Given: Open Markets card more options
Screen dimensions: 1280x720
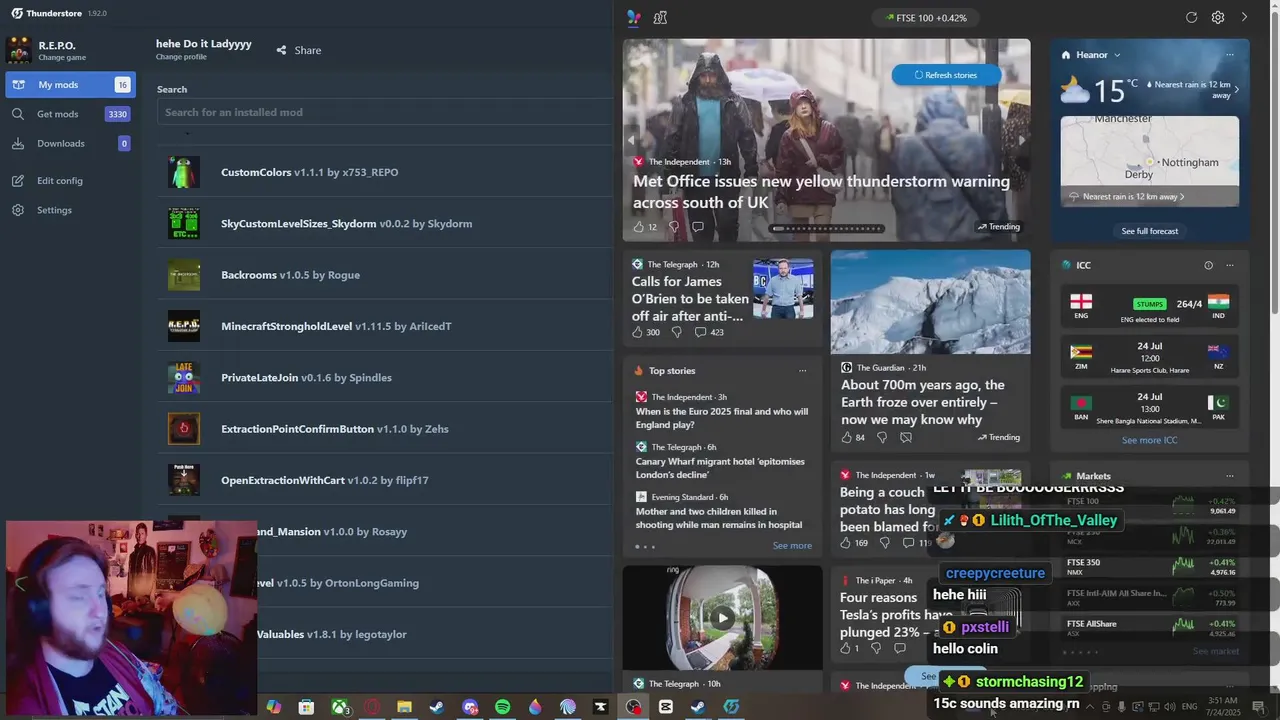Looking at the screenshot, I should [1230, 476].
